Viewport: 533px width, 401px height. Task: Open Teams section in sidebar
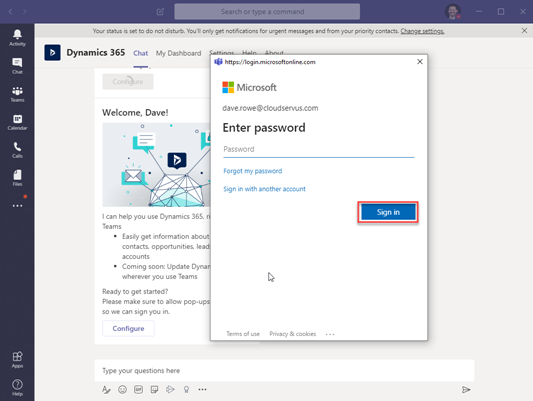[x=17, y=94]
